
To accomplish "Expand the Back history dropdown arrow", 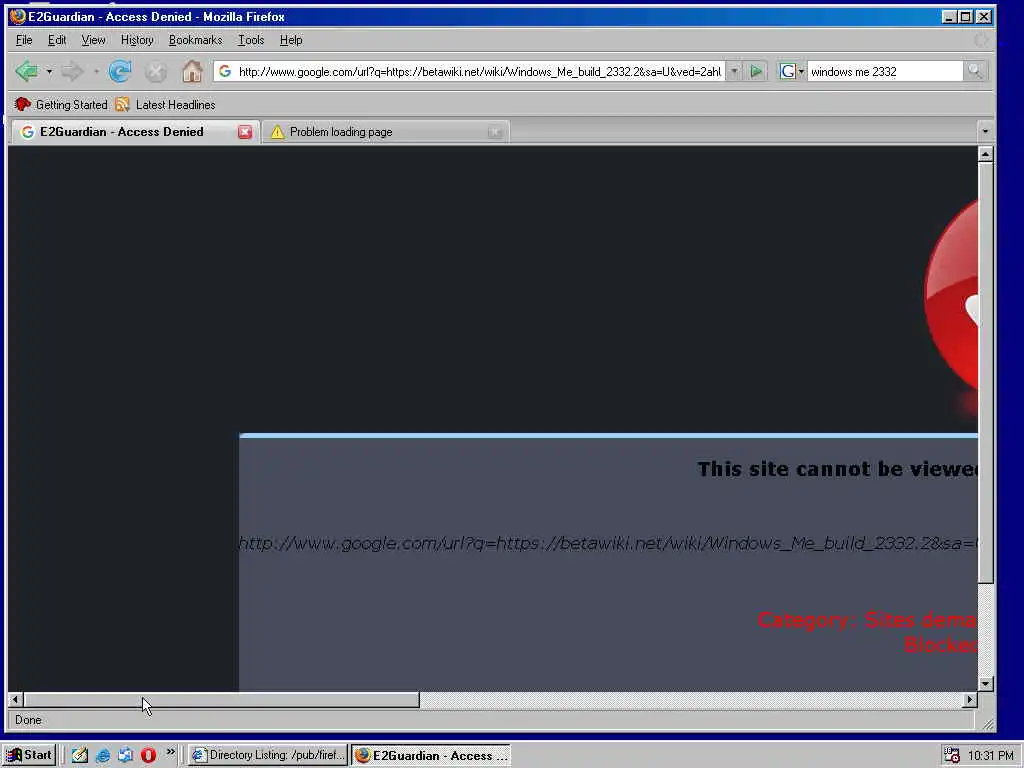I will (49, 71).
